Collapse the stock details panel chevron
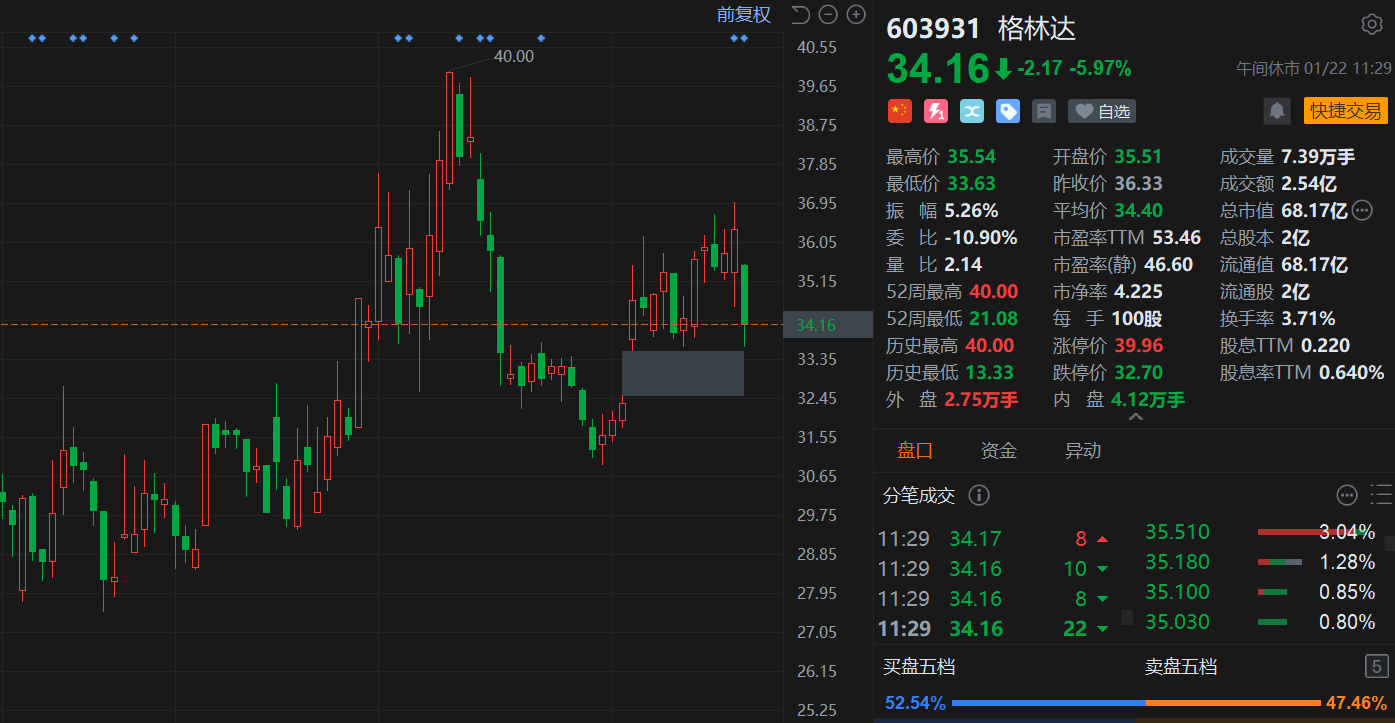 [x=1135, y=417]
